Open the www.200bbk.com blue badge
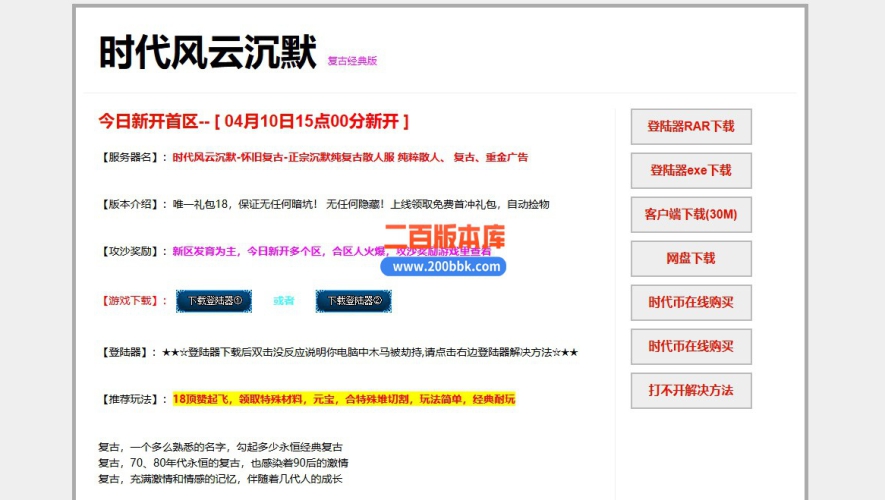Viewport: 885px width, 500px height. tap(446, 267)
